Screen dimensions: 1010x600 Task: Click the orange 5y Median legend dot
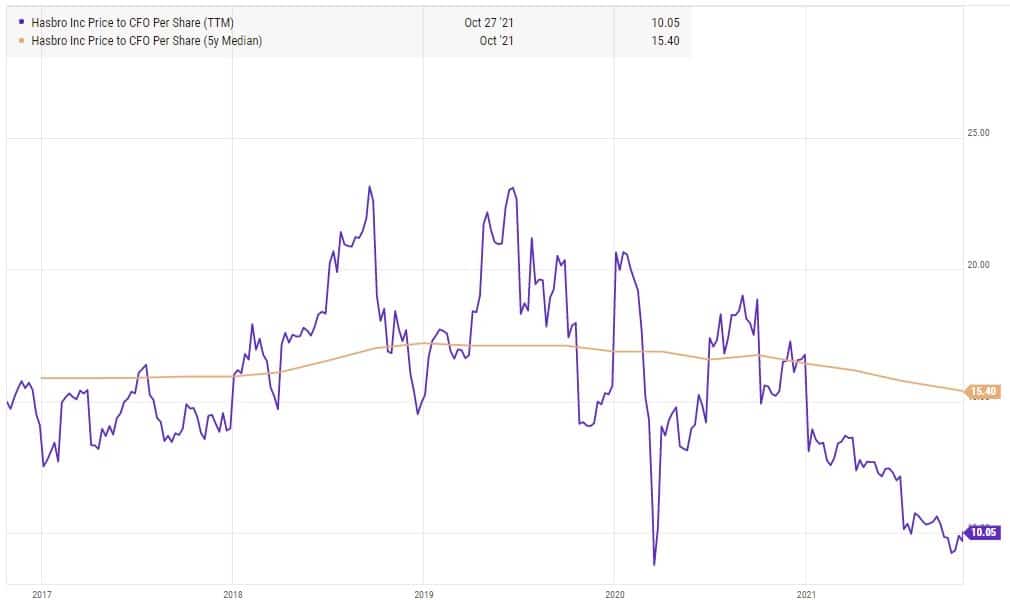(22, 40)
